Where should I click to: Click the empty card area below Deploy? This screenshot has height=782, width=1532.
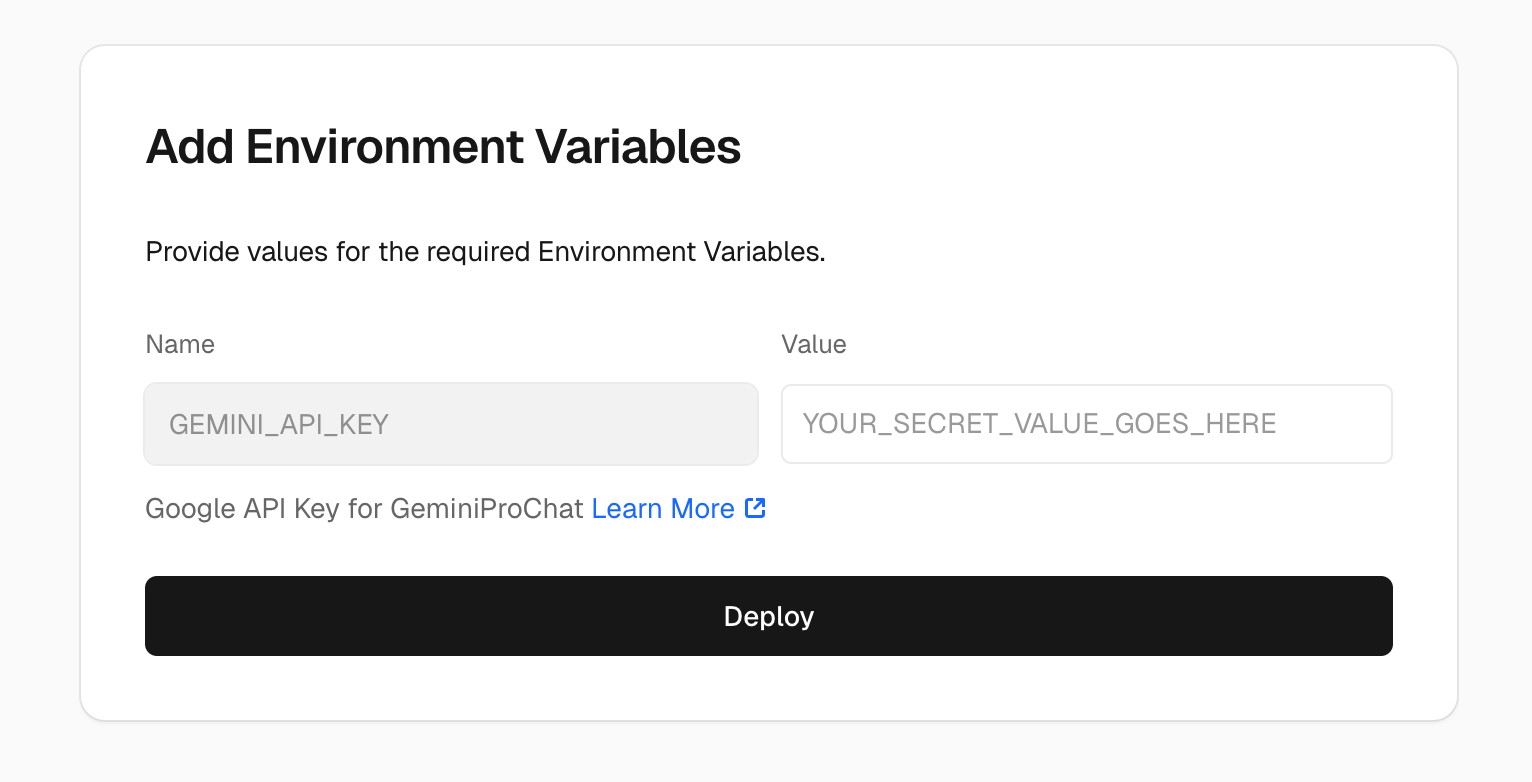pyautogui.click(x=768, y=688)
